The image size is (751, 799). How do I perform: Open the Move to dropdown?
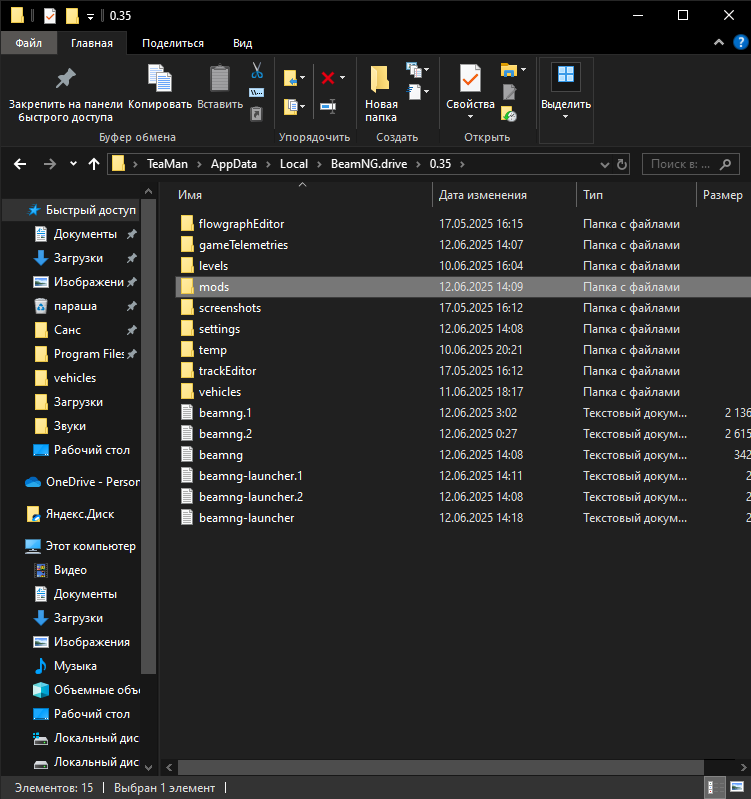tap(294, 78)
